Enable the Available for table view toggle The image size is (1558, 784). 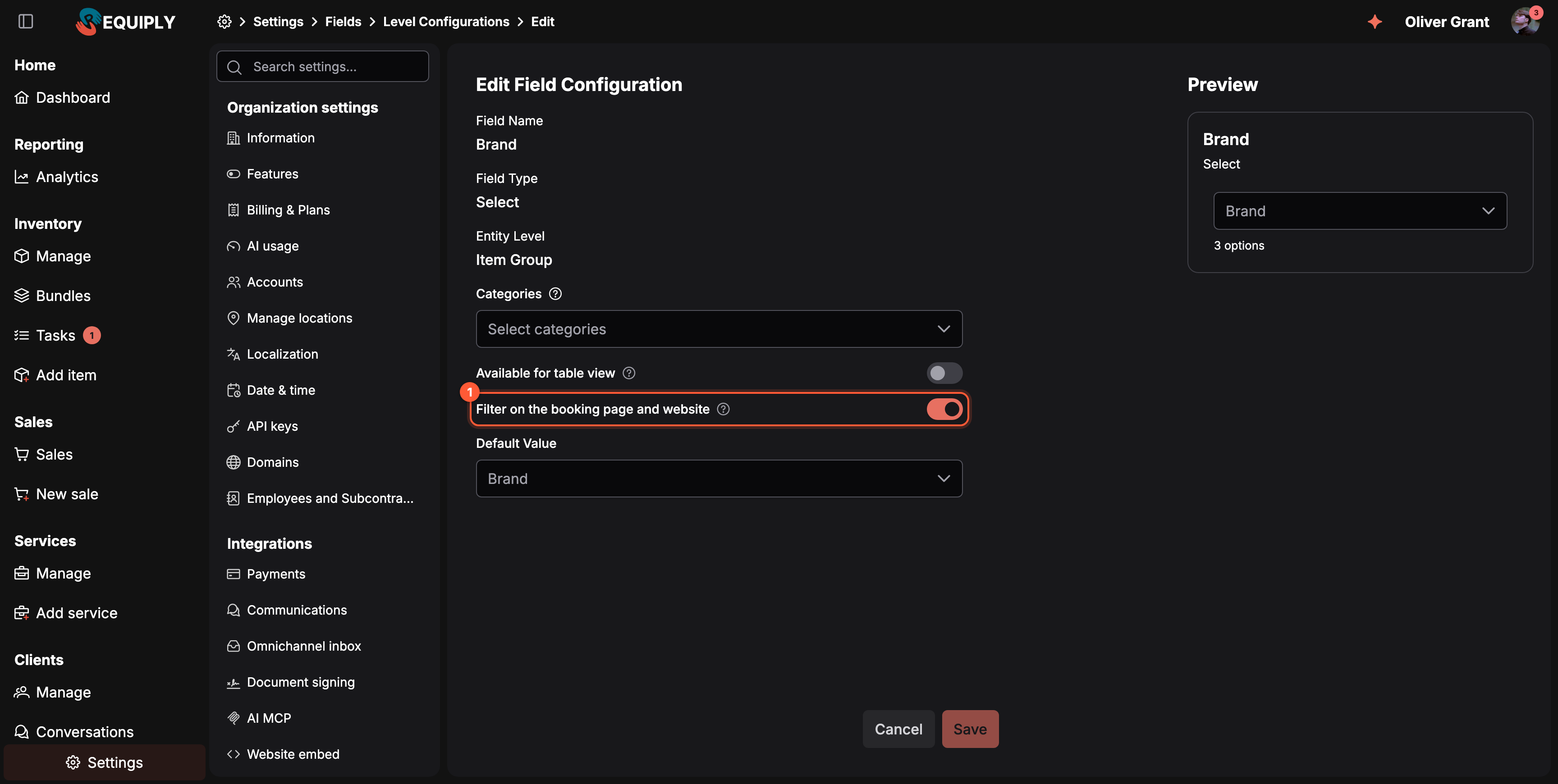pos(944,373)
